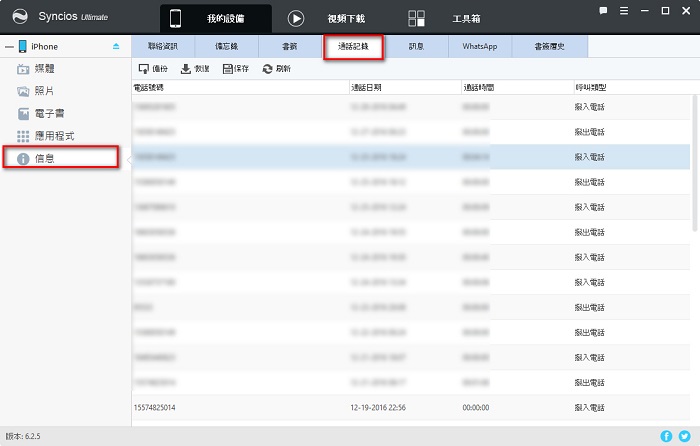Select the 信息 information section
The height and width of the screenshot is (446, 700).
tap(61, 157)
